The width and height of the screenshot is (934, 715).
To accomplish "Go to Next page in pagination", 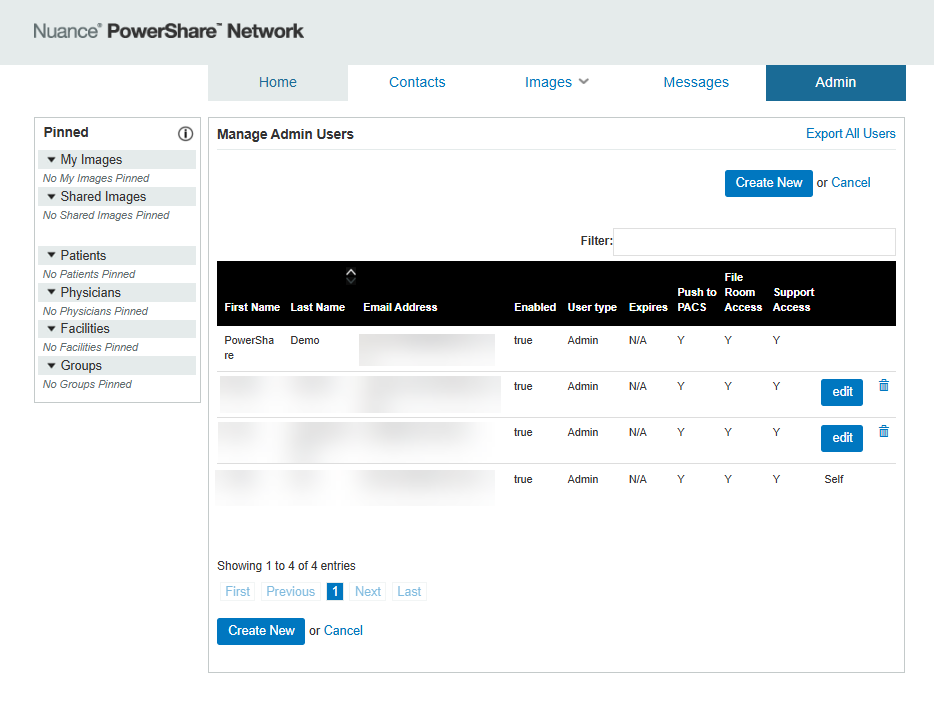I will (368, 592).
